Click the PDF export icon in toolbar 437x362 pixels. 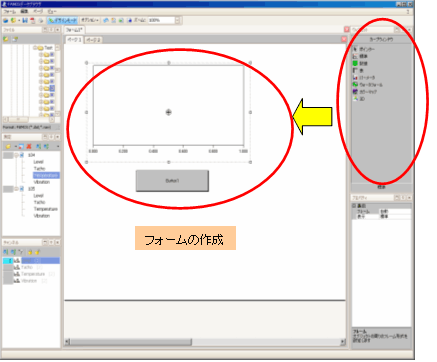tap(32, 20)
